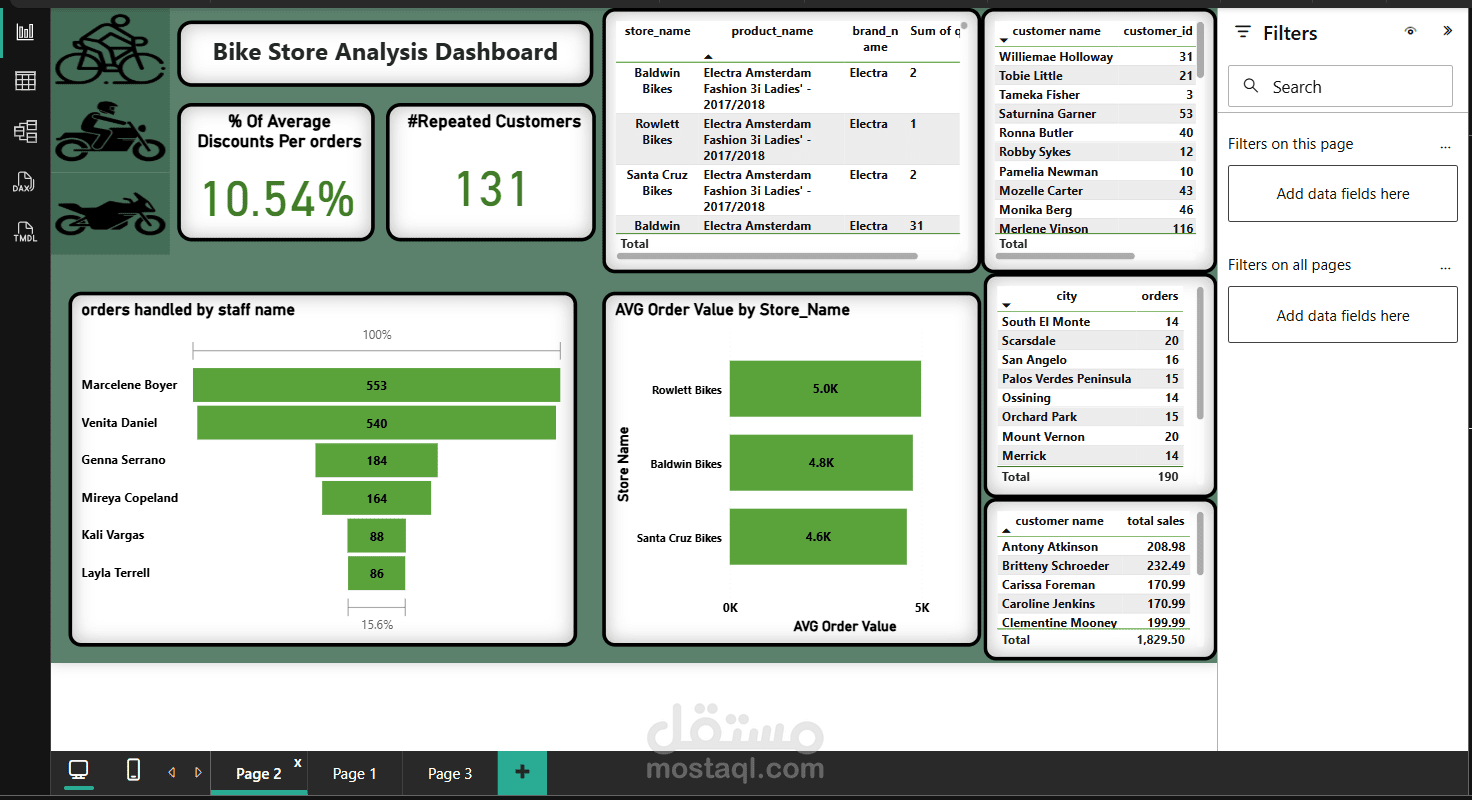Select Pamelia Newman row

pos(1096,172)
